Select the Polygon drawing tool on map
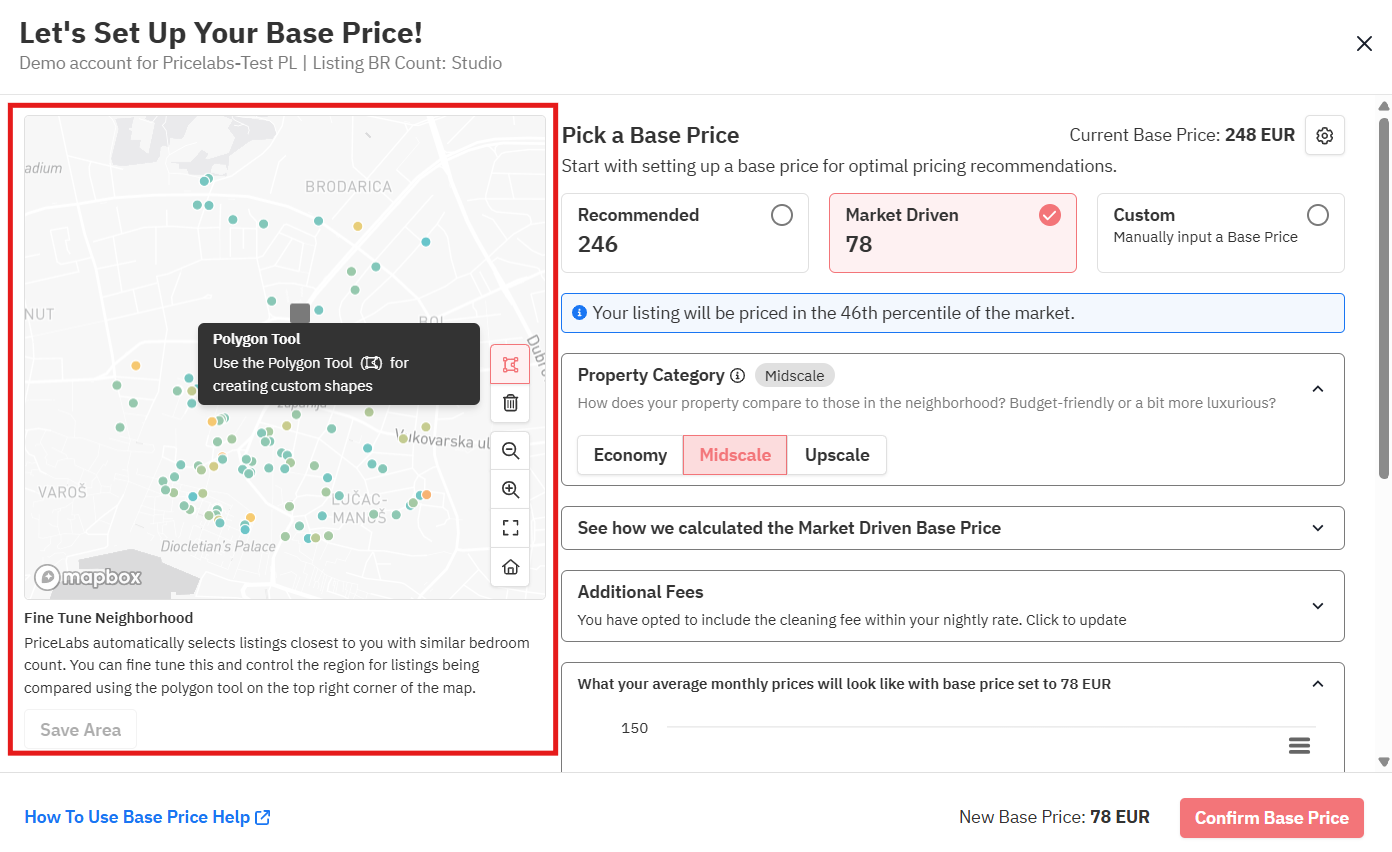Screen dimensions: 1392x852 (510, 364)
